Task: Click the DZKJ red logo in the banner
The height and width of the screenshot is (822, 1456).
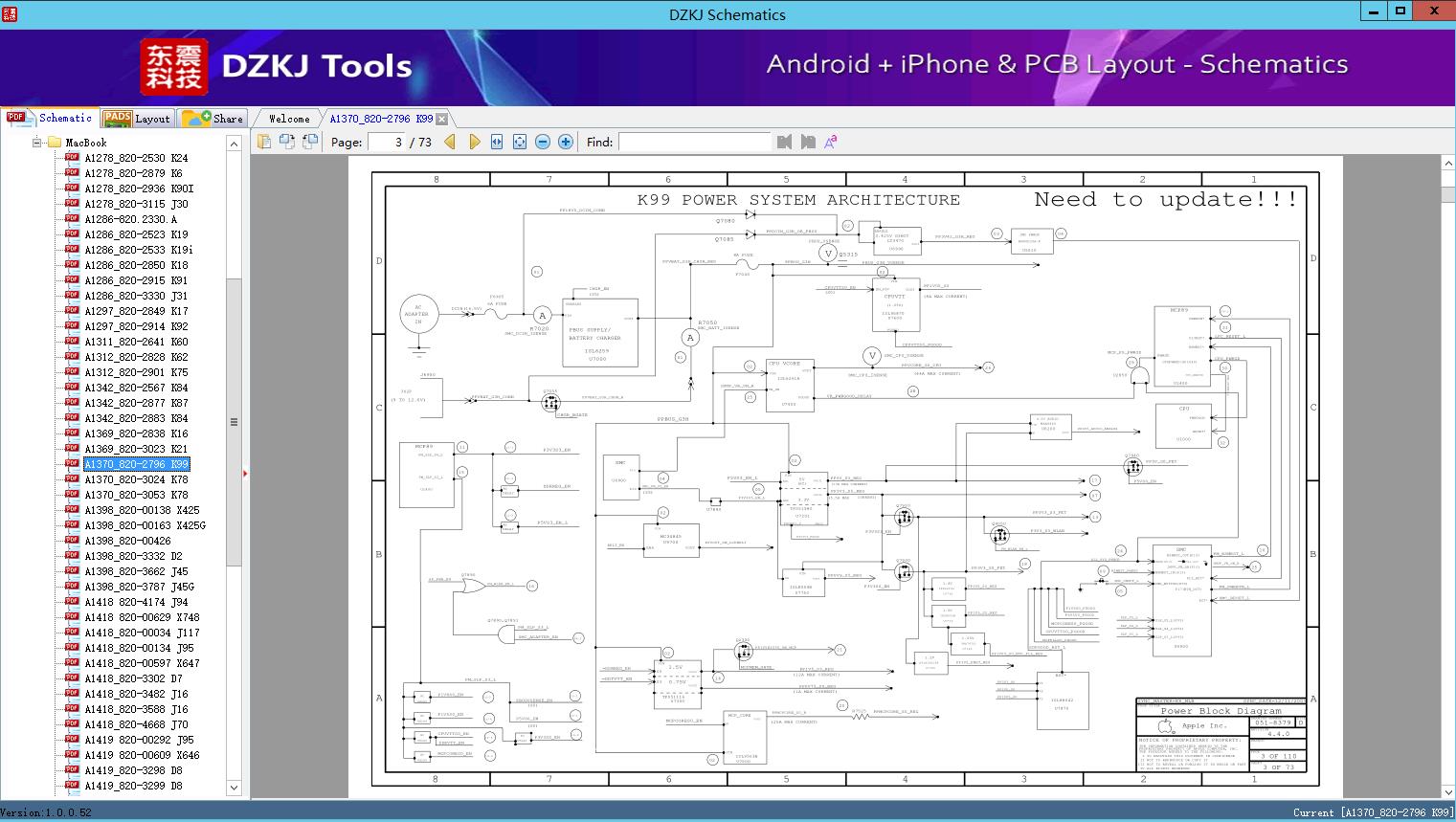Action: 174,66
